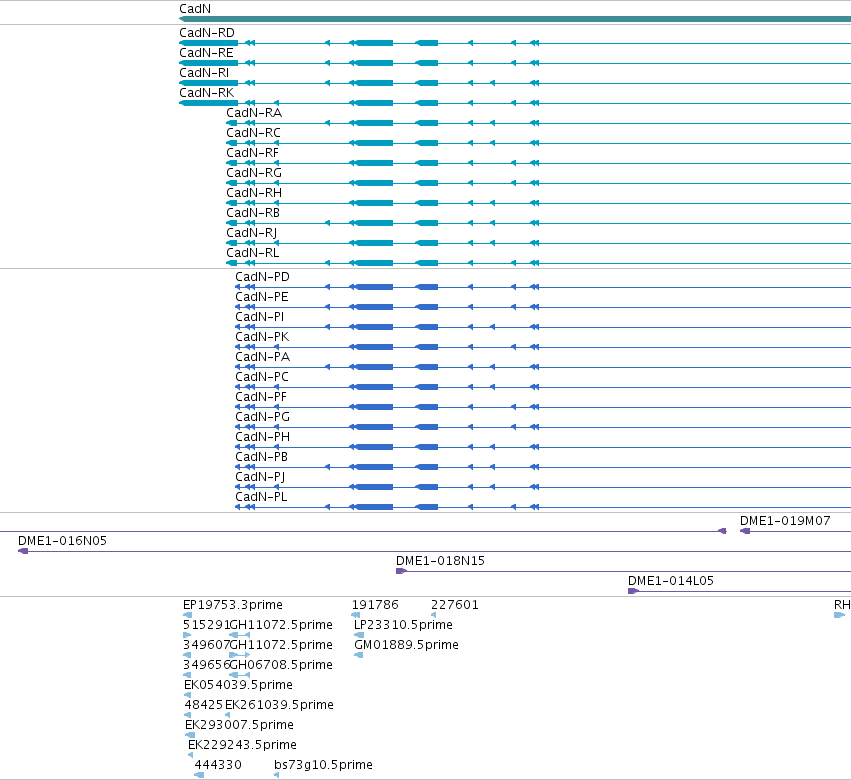Select the 444330 feature label
This screenshot has height=780, width=851.
click(x=218, y=765)
